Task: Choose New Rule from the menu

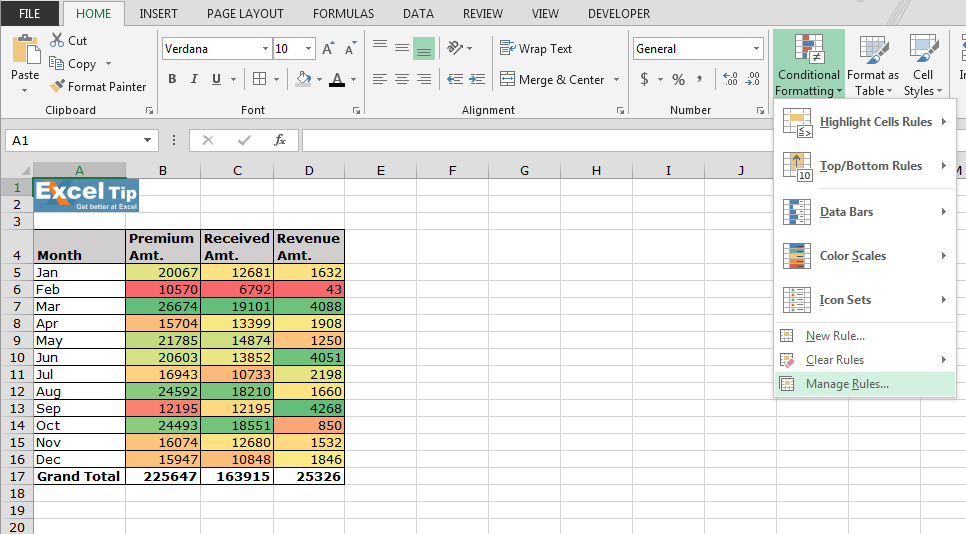Action: click(864, 336)
